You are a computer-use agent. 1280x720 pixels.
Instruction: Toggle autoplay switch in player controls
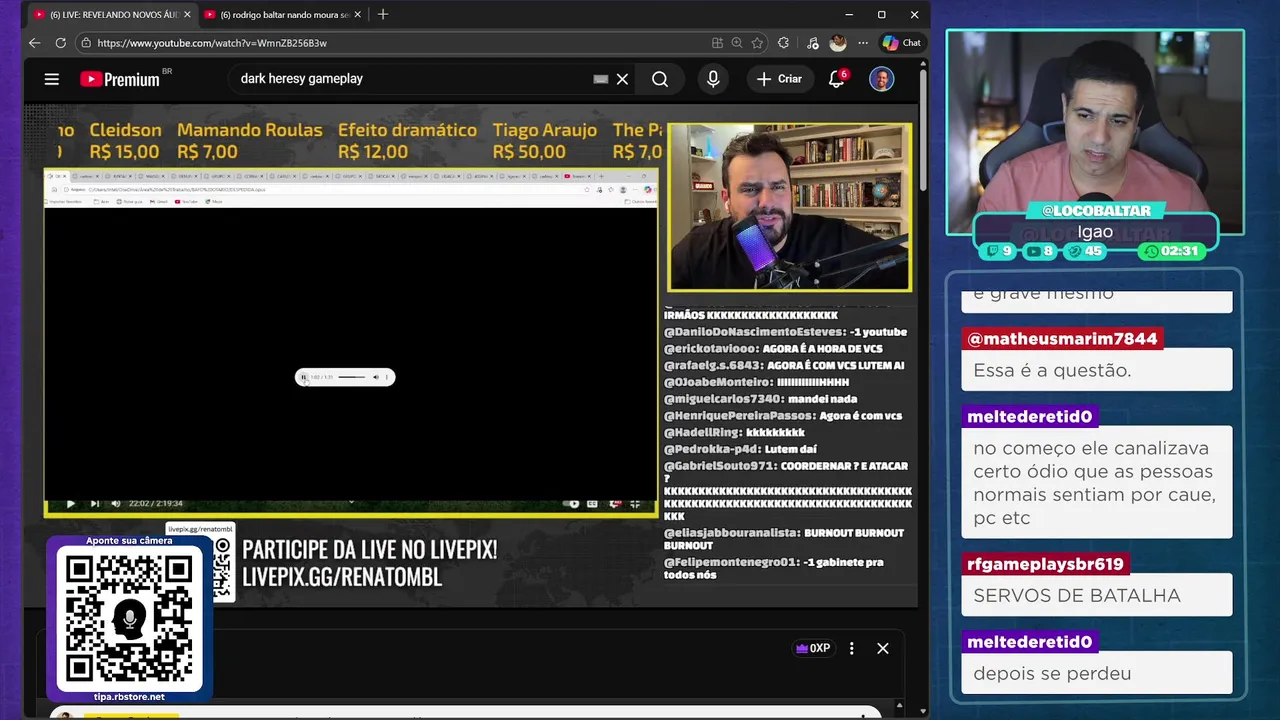pyautogui.click(x=573, y=503)
